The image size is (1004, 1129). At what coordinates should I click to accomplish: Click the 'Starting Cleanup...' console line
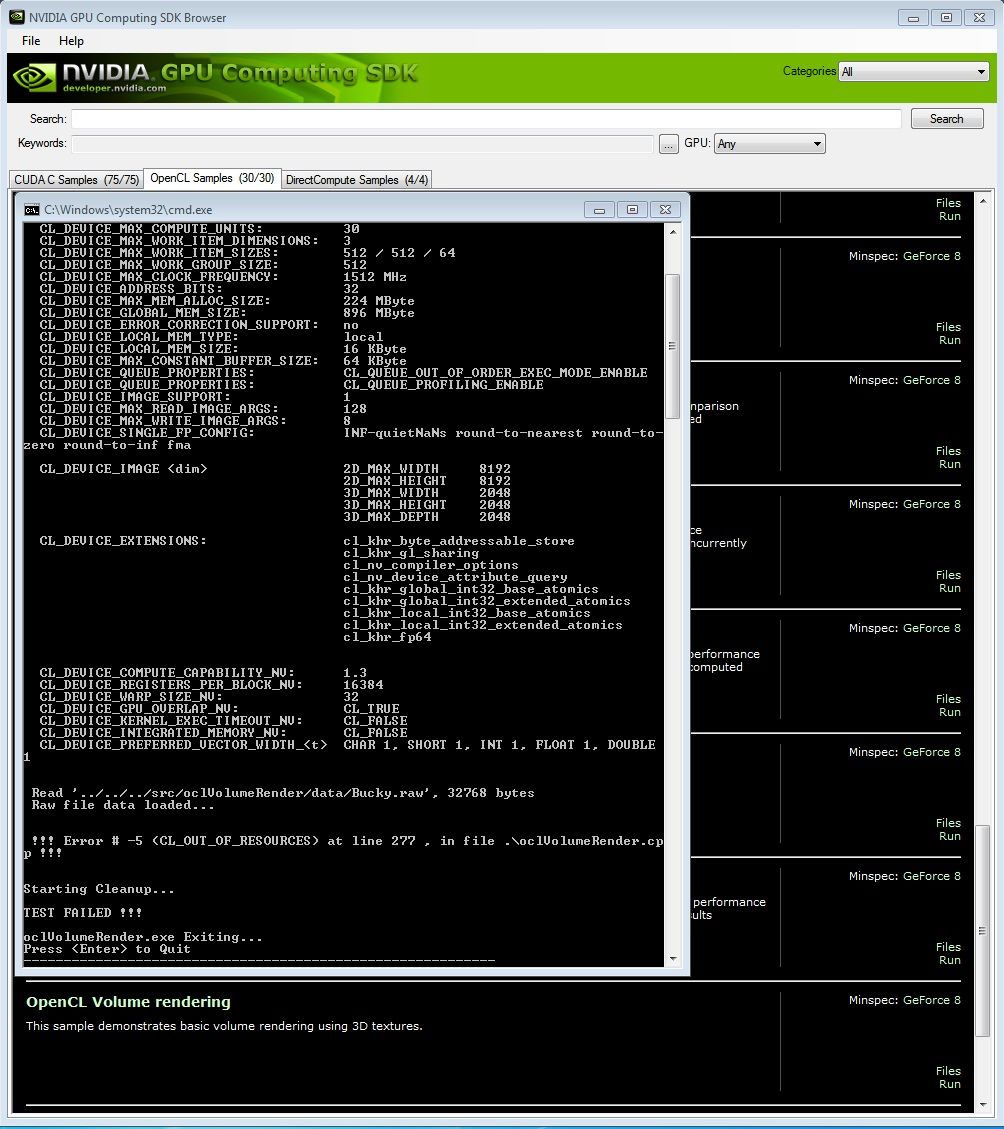point(99,889)
